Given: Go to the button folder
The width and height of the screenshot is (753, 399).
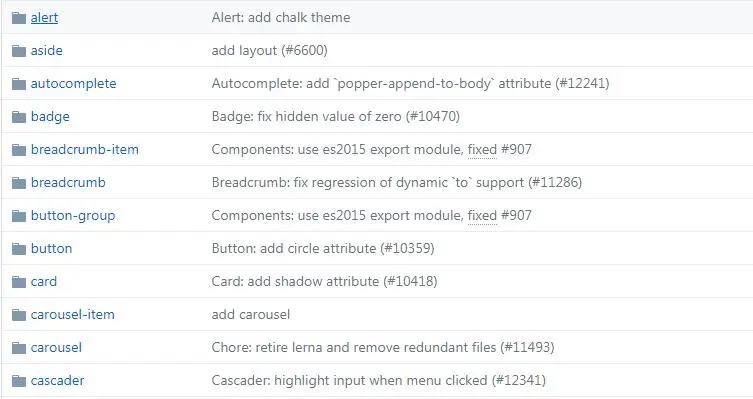Looking at the screenshot, I should [x=51, y=248].
